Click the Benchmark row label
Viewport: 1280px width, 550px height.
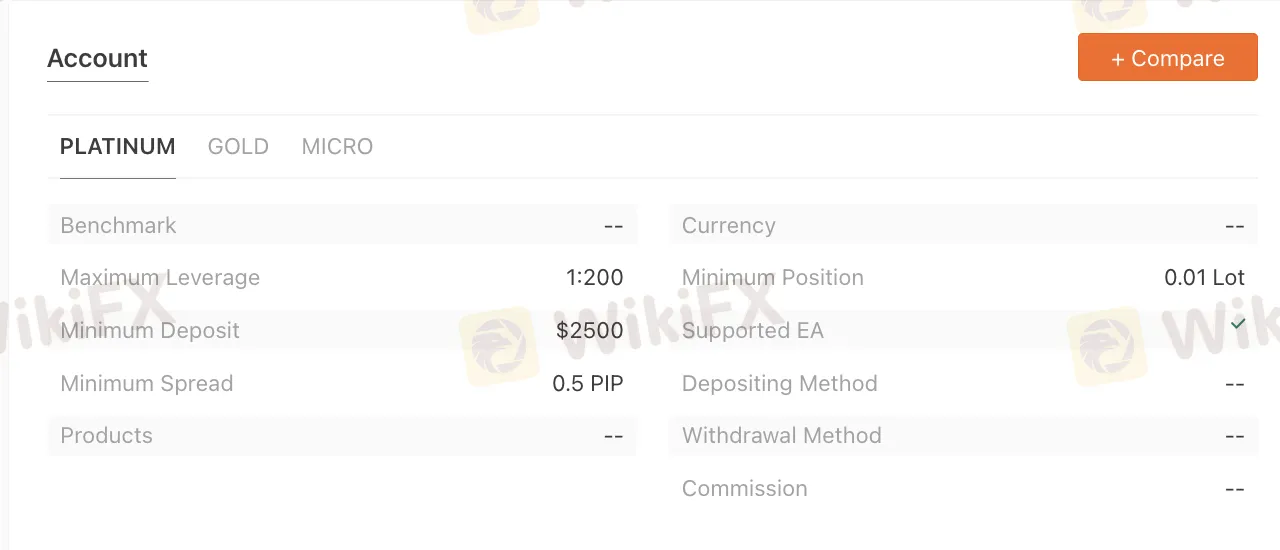[118, 226]
